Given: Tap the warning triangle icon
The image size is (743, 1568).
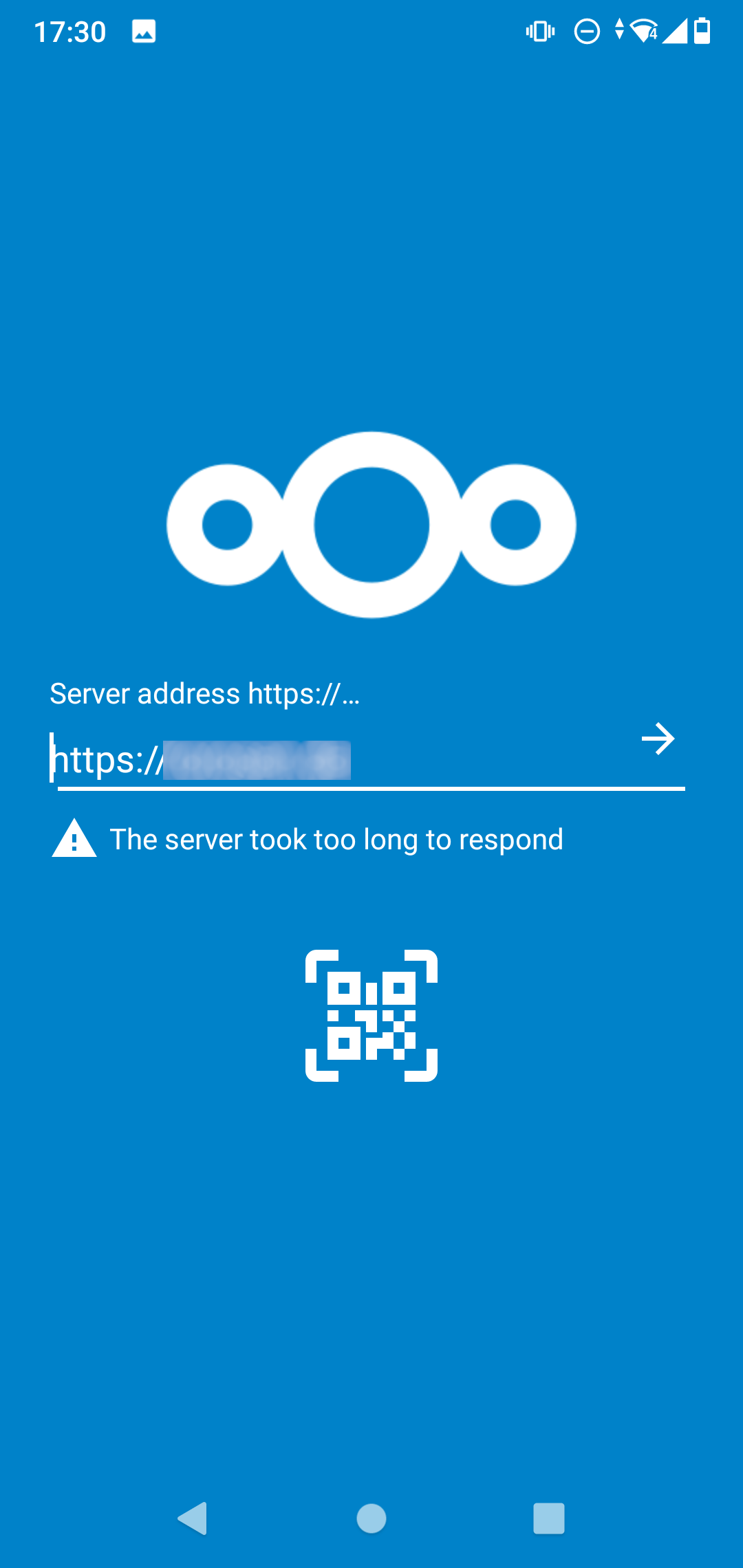Looking at the screenshot, I should (74, 838).
